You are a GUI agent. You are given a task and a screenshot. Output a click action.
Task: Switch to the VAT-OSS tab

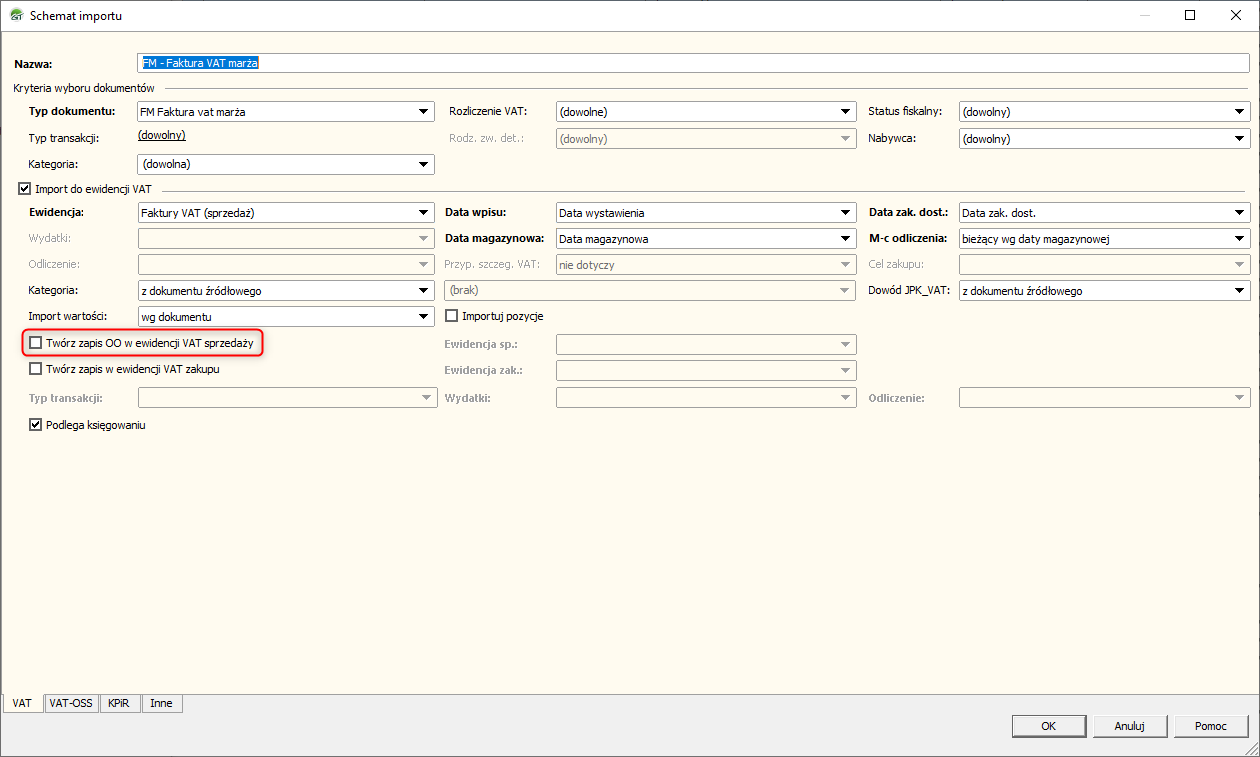[x=71, y=703]
